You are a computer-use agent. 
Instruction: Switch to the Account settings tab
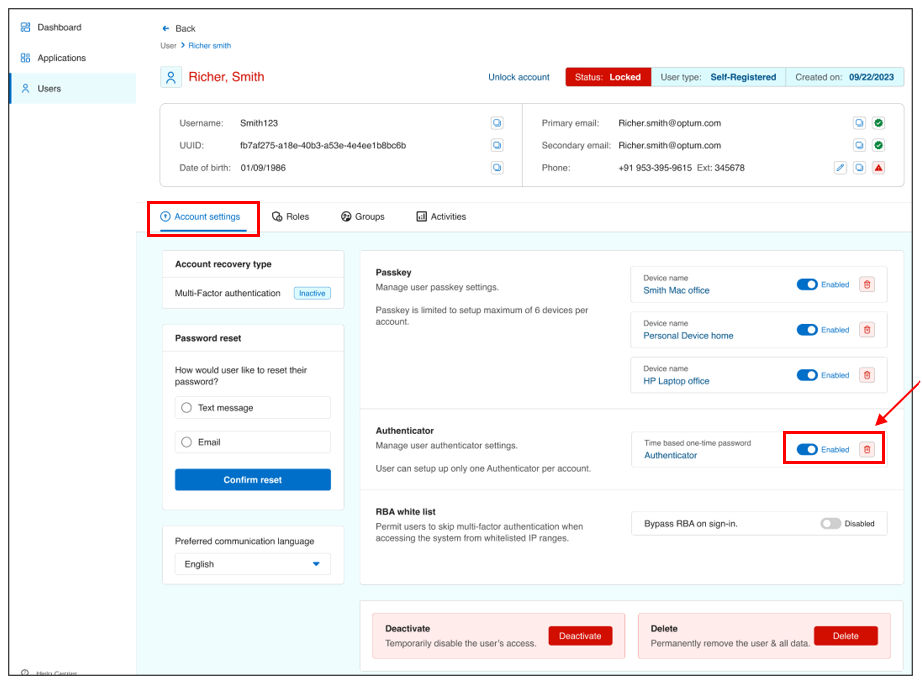coord(201,217)
